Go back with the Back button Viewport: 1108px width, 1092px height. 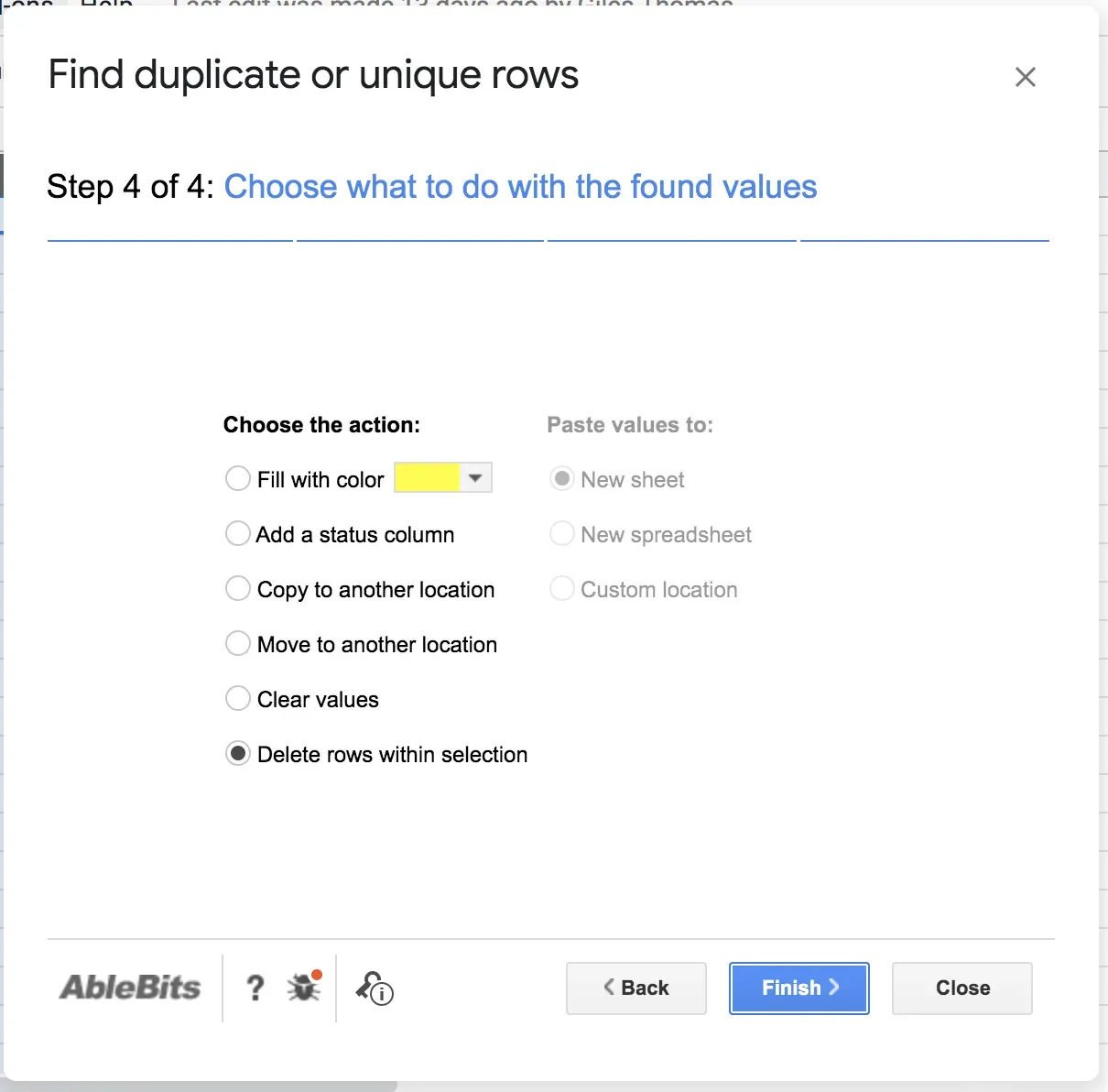tap(636, 988)
